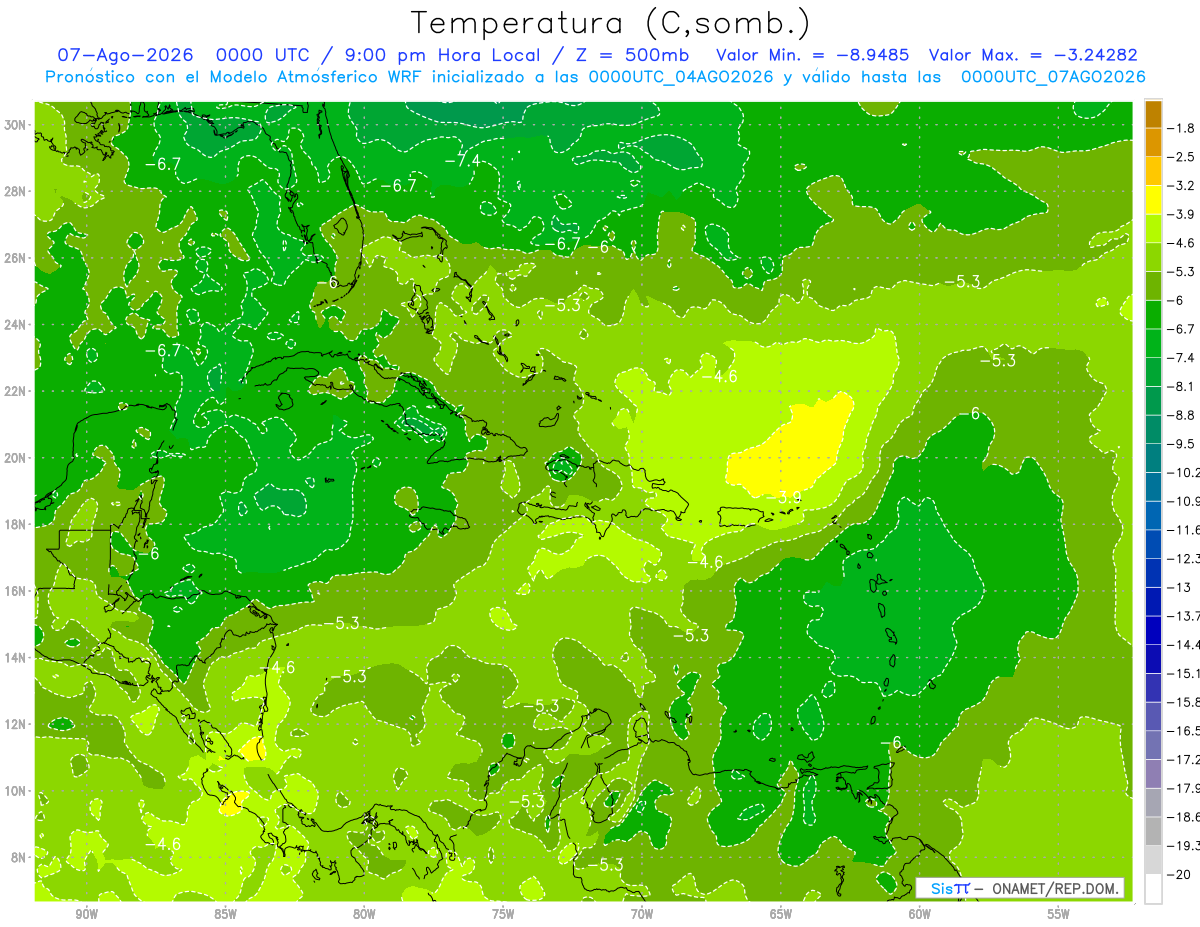This screenshot has width=1200, height=927.
Task: Pick the gray swatch between -18.6 and -19.3
Action: (x=1153, y=831)
